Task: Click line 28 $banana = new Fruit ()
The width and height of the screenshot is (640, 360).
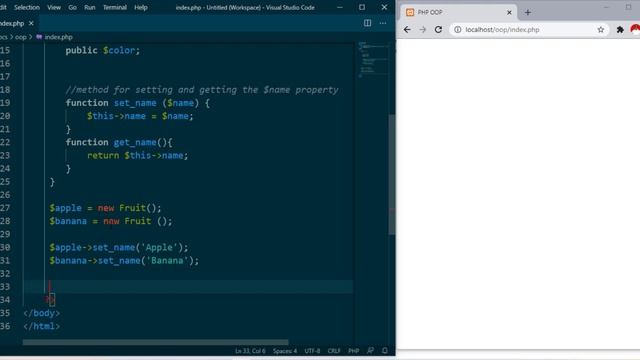Action: 111,221
